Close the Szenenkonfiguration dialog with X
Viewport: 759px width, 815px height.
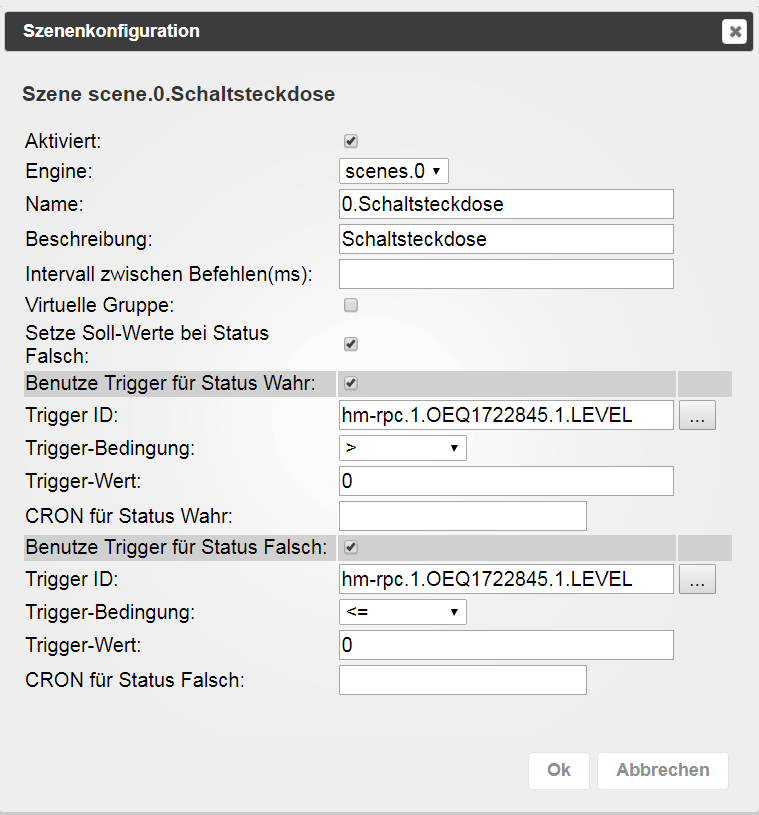click(735, 32)
